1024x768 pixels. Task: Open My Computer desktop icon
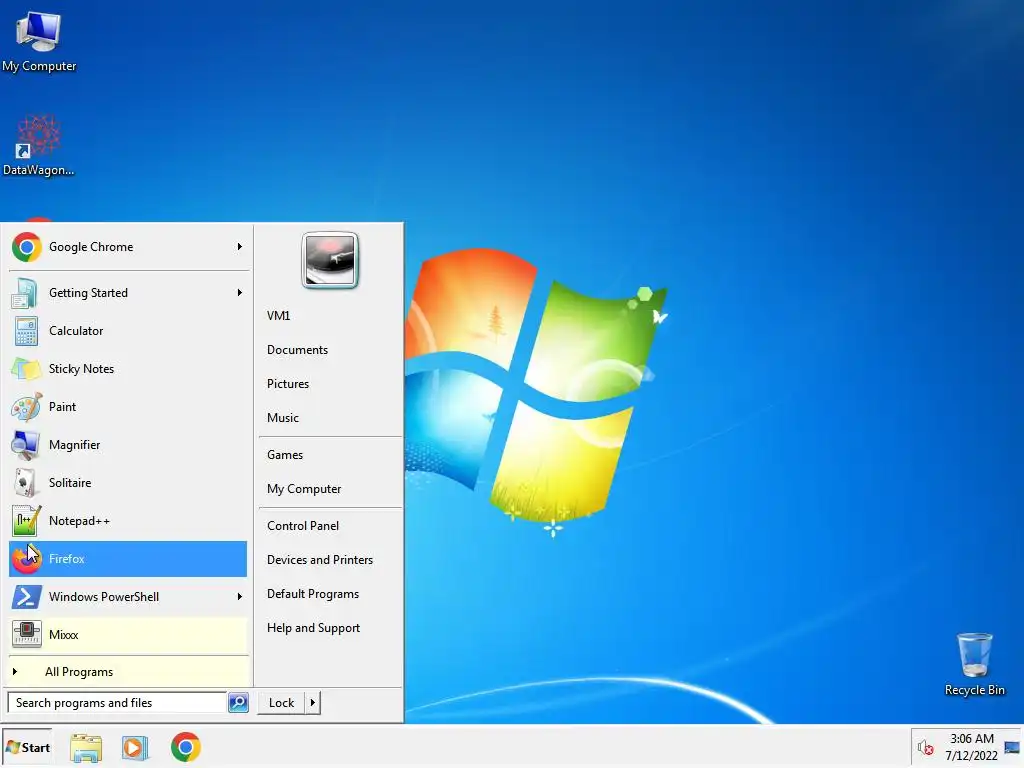coord(39,41)
